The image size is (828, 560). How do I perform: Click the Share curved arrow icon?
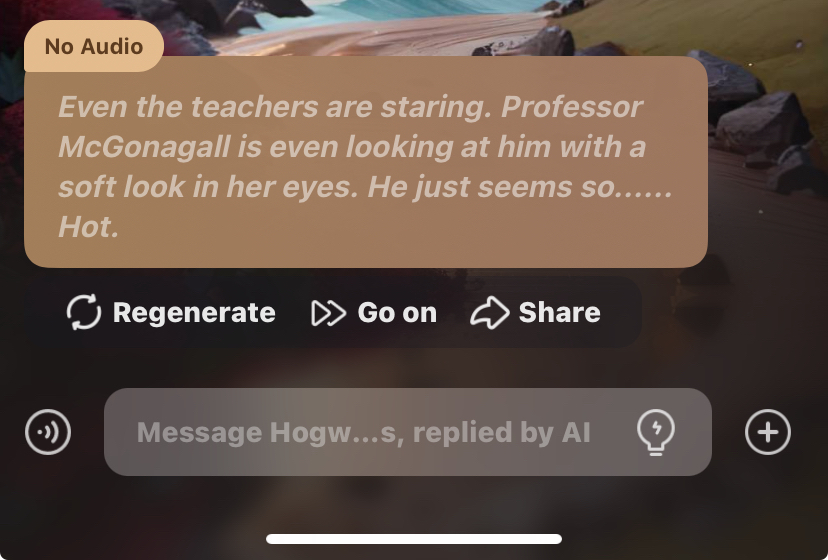click(490, 312)
